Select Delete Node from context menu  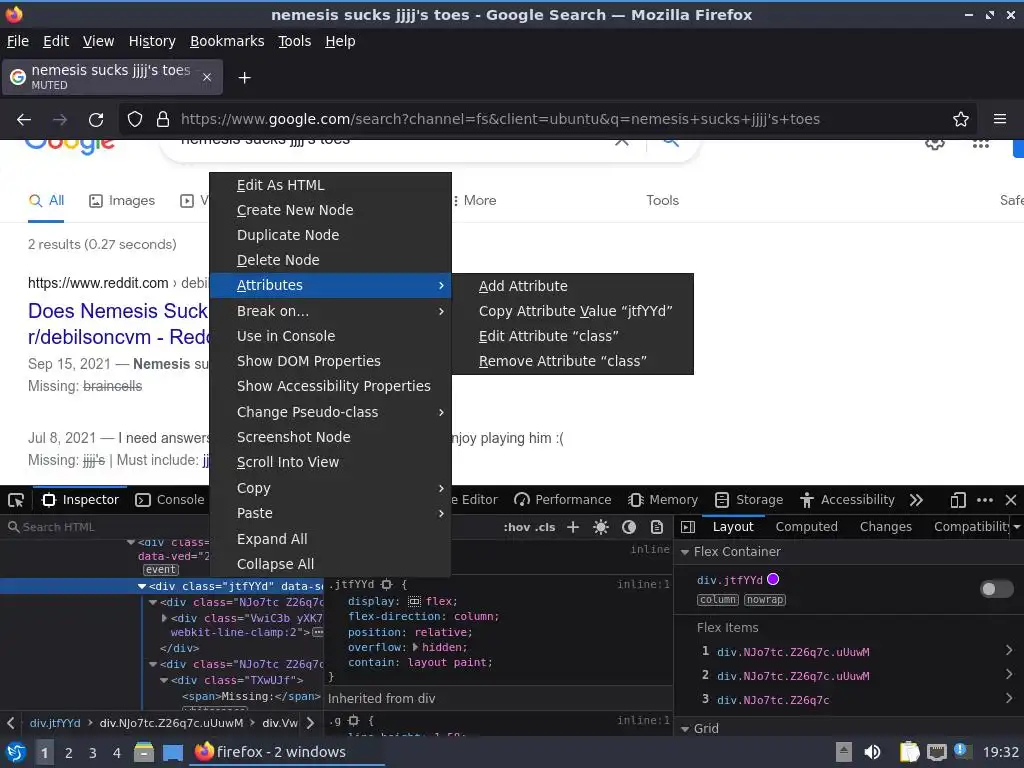pos(330,260)
